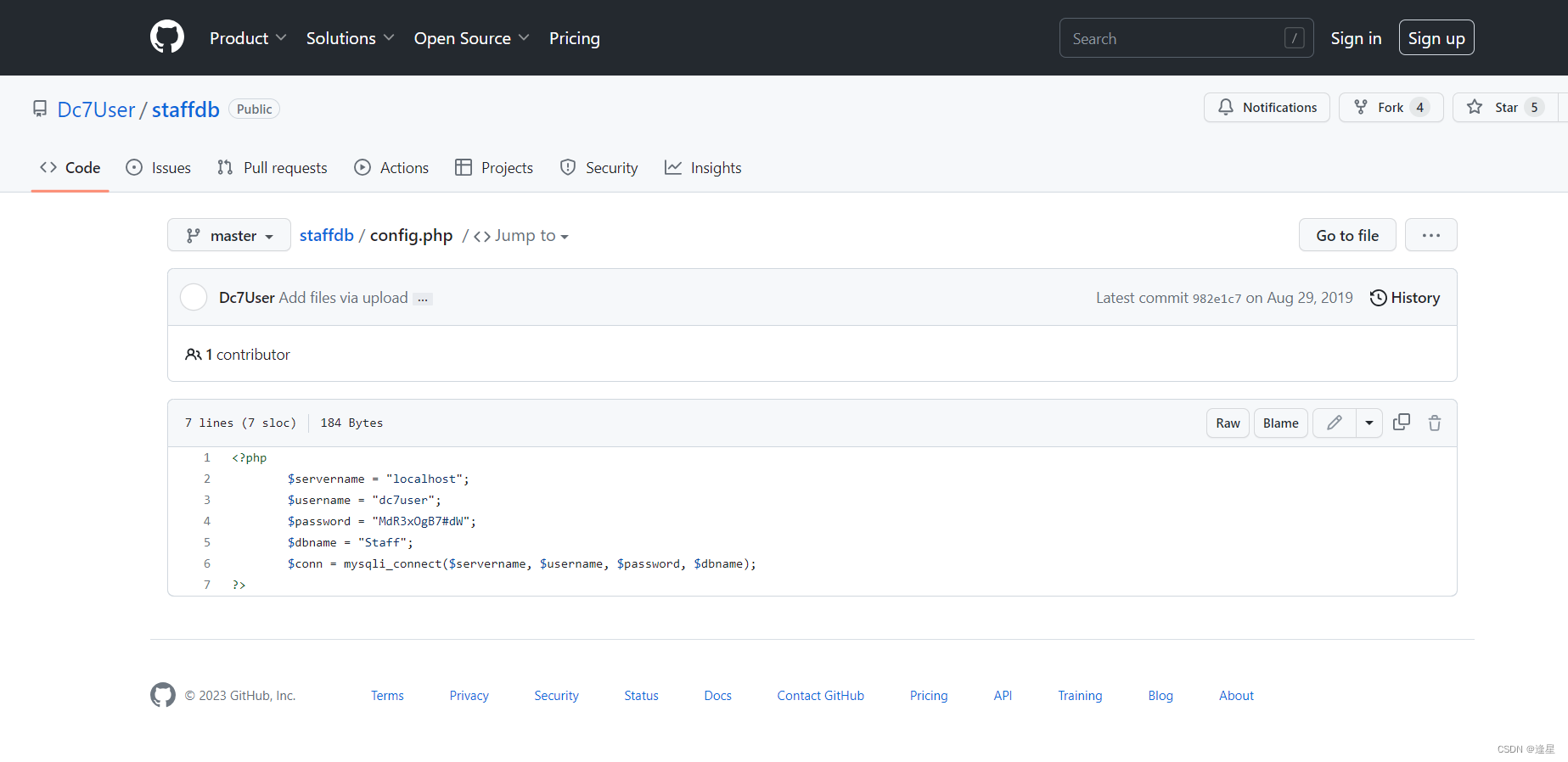
Task: Switch to the Security tab
Action: coord(599,168)
